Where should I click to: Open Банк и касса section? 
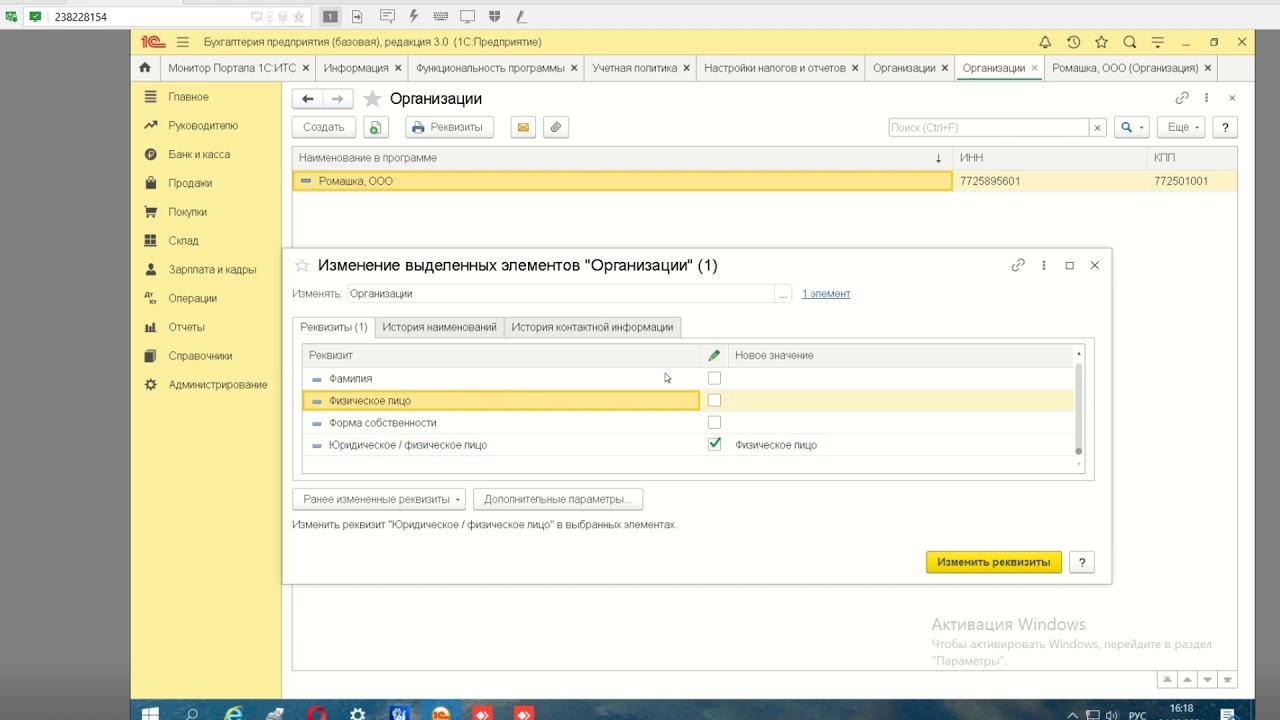[199, 155]
